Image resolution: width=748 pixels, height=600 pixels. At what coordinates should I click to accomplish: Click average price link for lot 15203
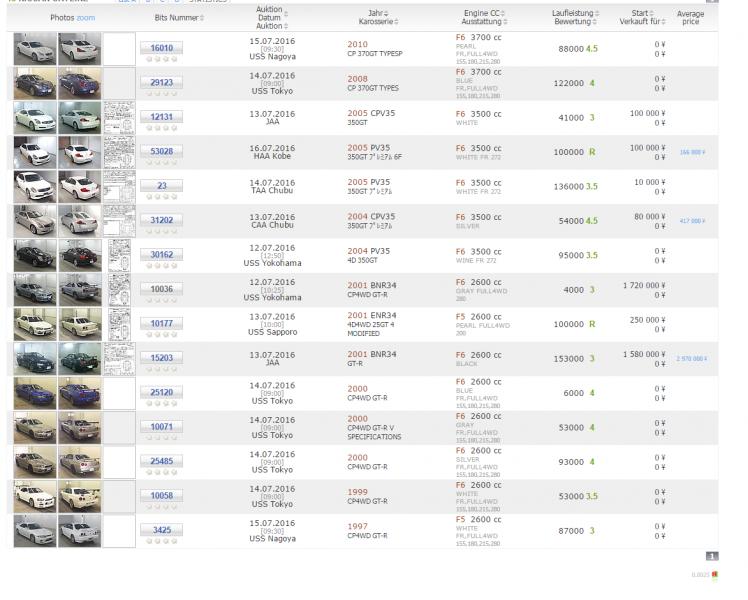tap(691, 359)
